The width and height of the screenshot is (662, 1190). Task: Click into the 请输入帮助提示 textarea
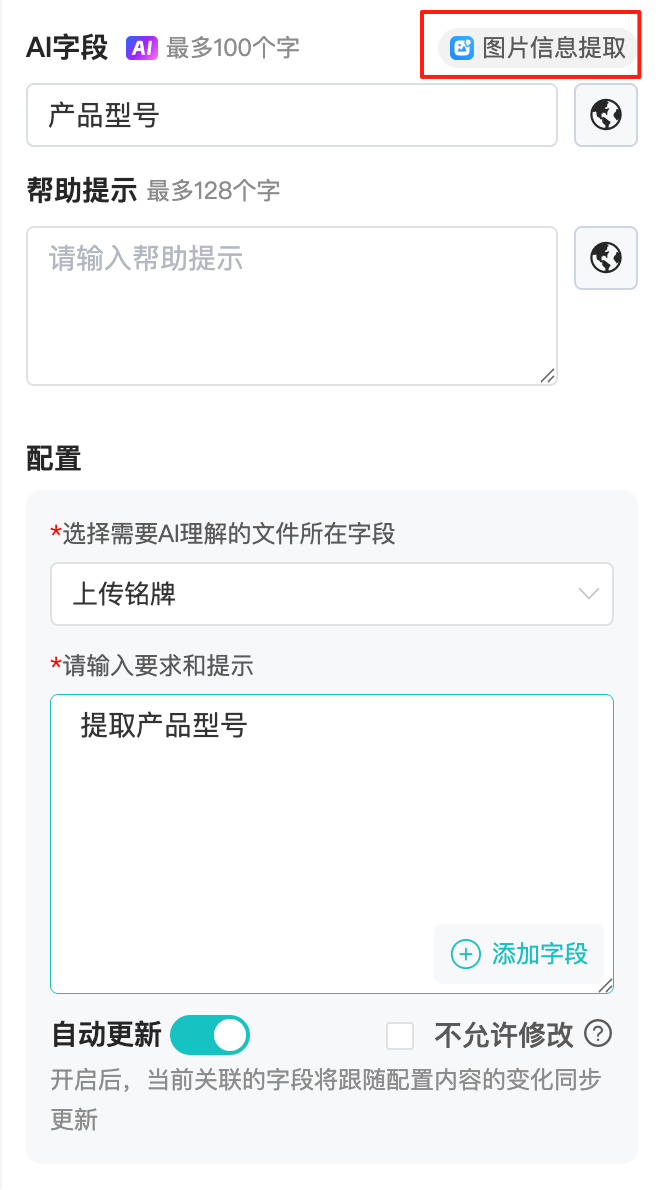click(290, 305)
